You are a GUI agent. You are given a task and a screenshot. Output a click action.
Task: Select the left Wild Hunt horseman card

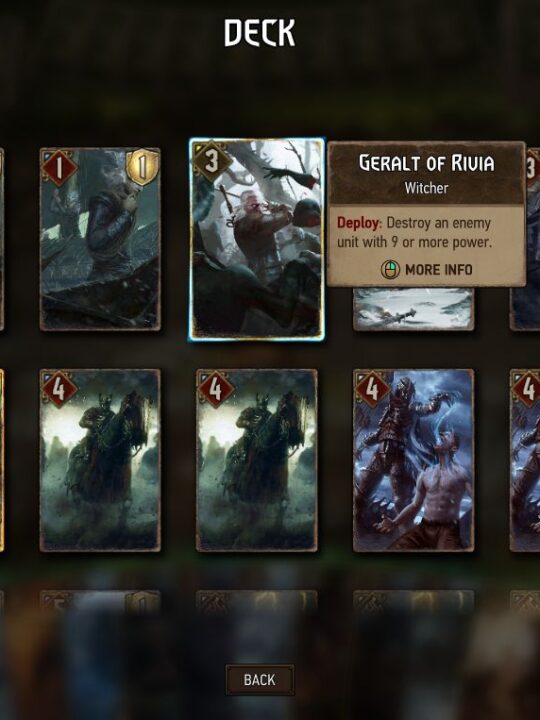[x=100, y=460]
